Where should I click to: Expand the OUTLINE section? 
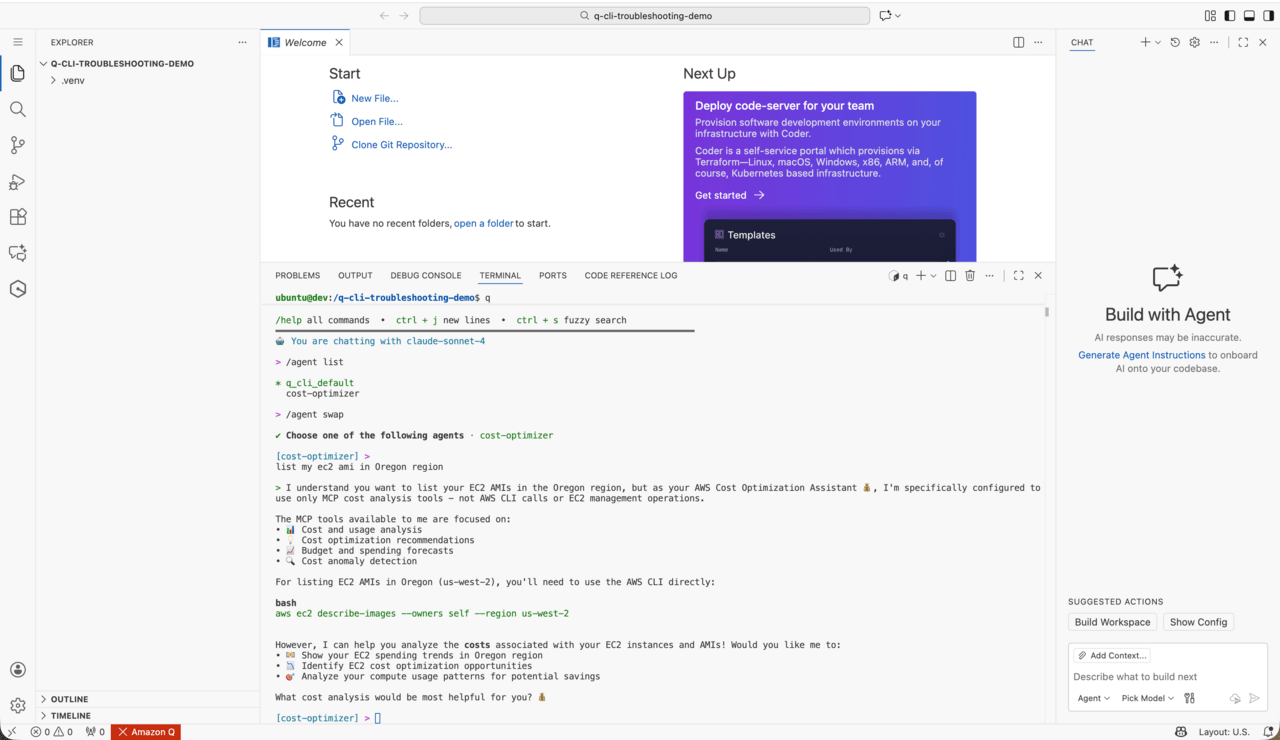69,699
